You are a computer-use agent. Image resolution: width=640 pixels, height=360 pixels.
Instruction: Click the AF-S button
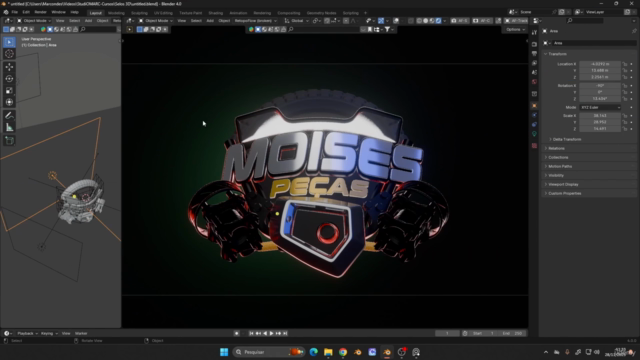tap(459, 20)
